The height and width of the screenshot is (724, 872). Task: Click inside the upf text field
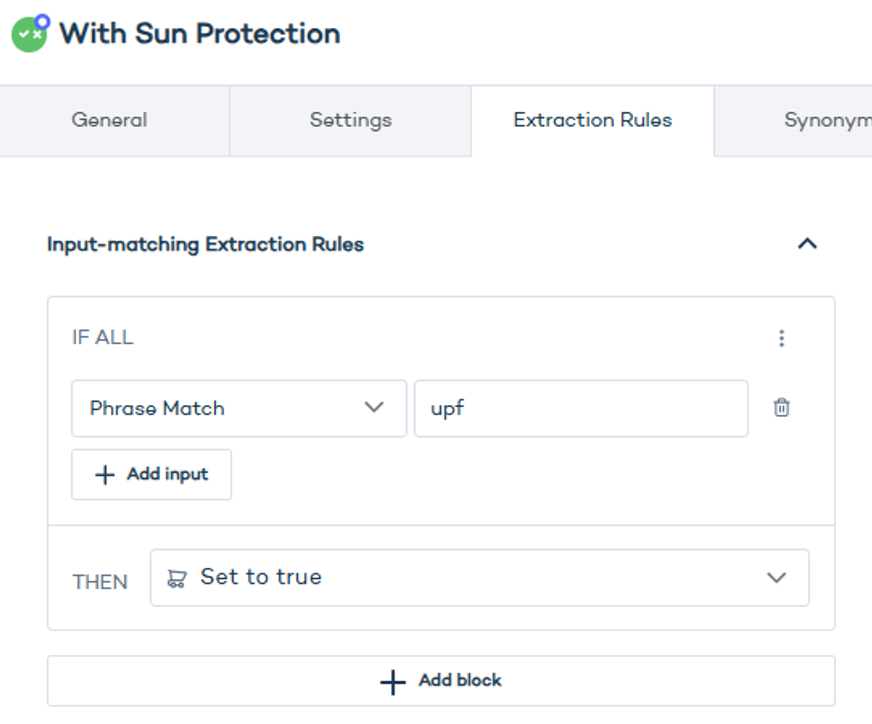(x=580, y=408)
